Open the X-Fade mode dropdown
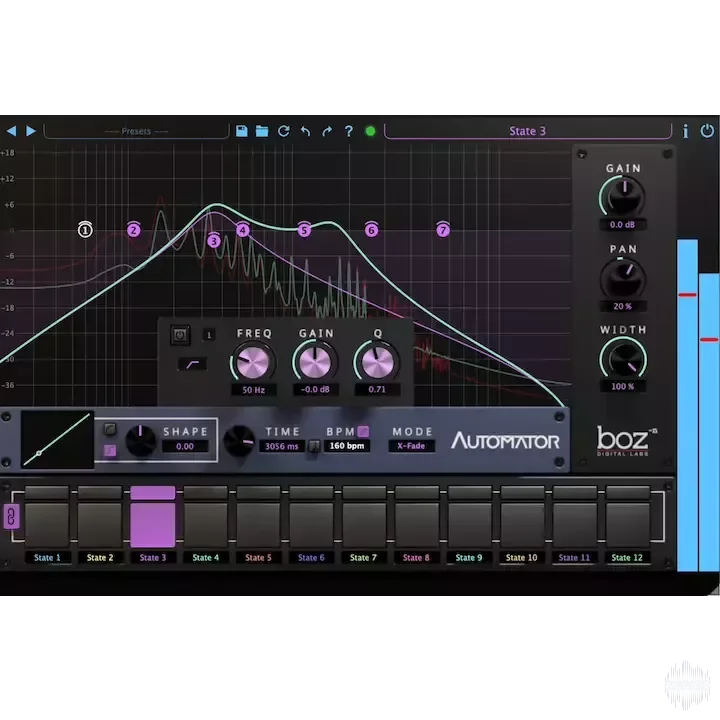 coord(411,446)
